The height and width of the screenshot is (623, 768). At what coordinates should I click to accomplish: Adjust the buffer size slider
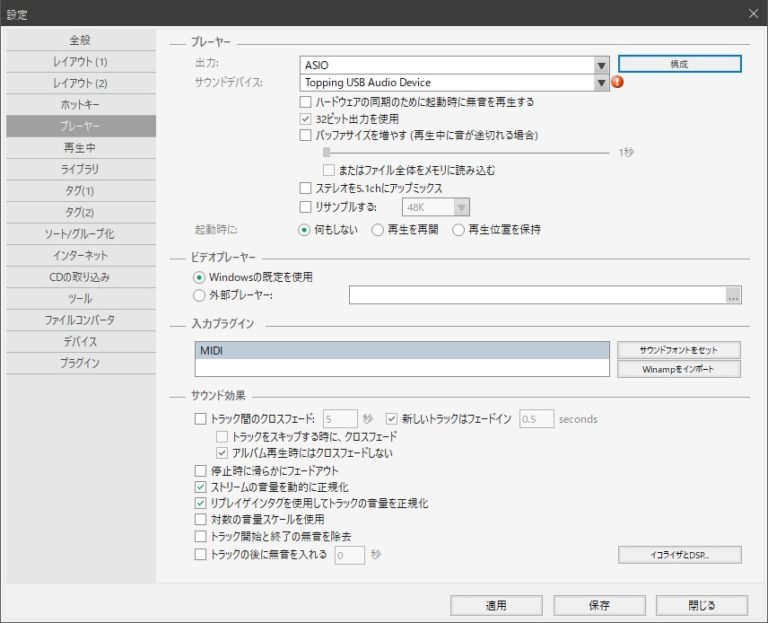[x=326, y=152]
